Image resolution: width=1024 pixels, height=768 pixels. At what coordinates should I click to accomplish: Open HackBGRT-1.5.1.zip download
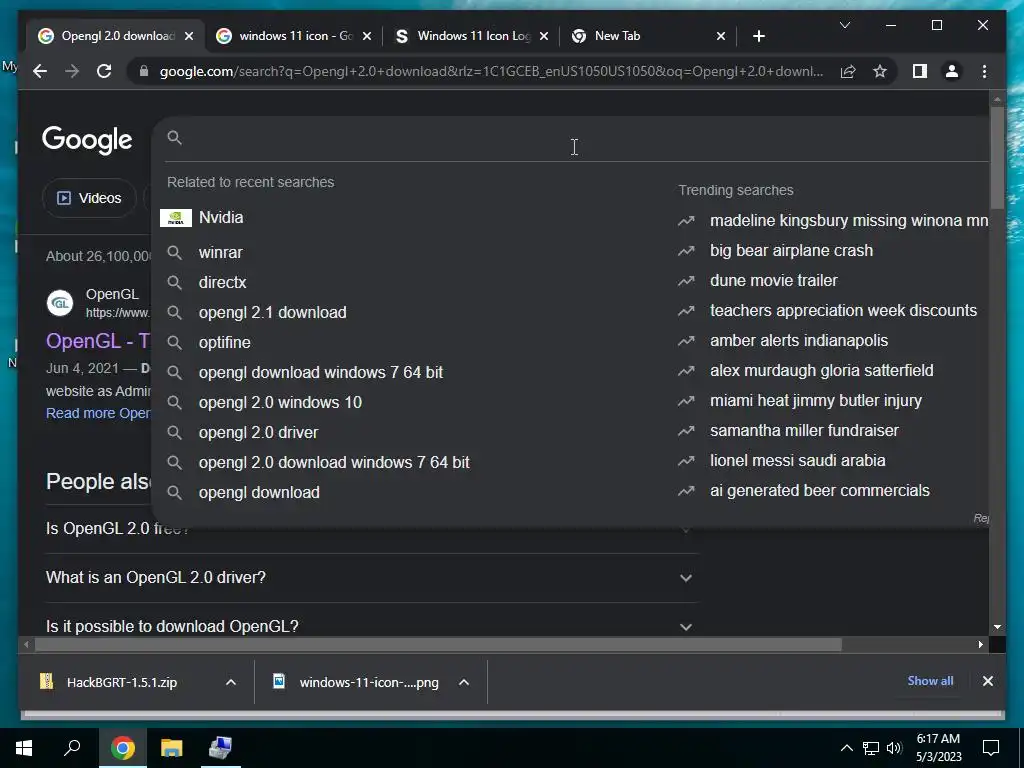[122, 682]
